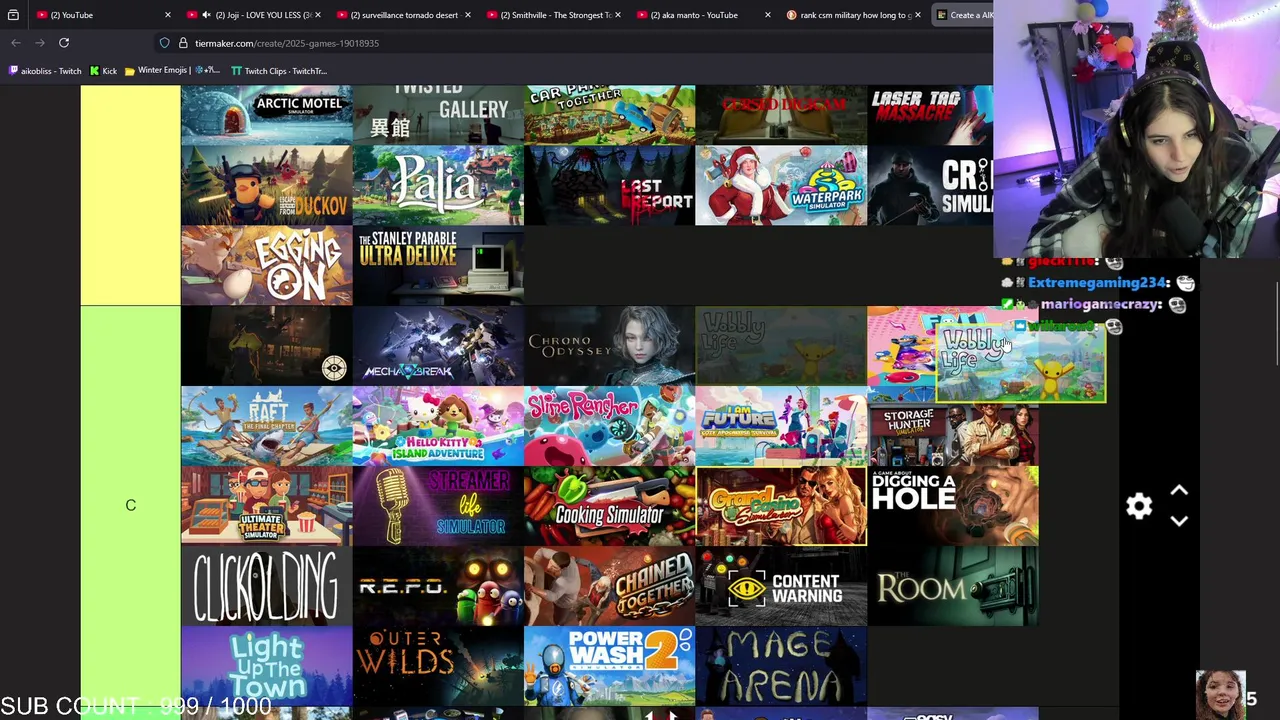Image resolution: width=1280 pixels, height=720 pixels.
Task: Select the Clickolding game tile
Action: [x=267, y=586]
